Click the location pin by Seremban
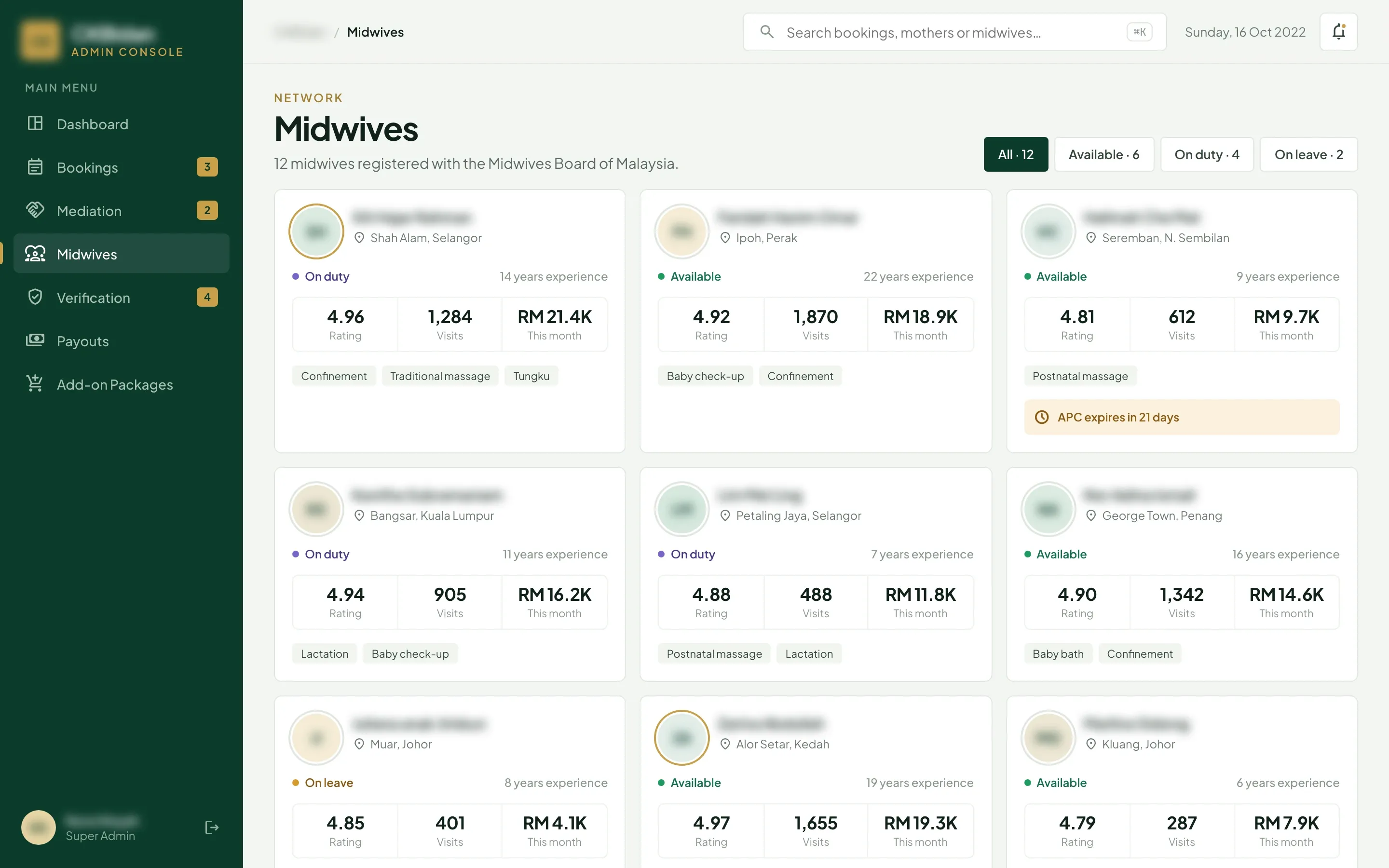 (x=1091, y=238)
